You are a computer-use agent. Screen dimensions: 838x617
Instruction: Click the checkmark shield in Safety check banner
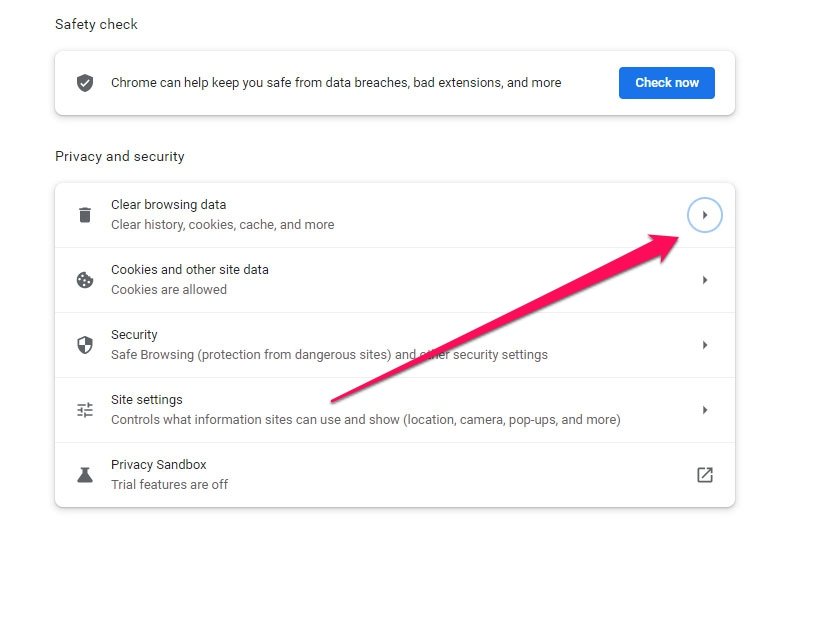pyautogui.click(x=85, y=83)
